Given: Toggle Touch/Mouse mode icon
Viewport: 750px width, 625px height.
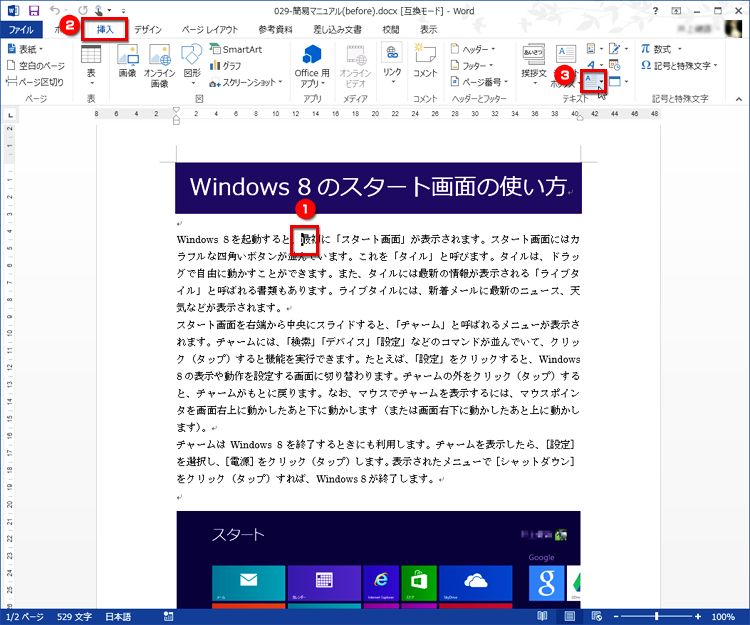Looking at the screenshot, I should [x=99, y=11].
